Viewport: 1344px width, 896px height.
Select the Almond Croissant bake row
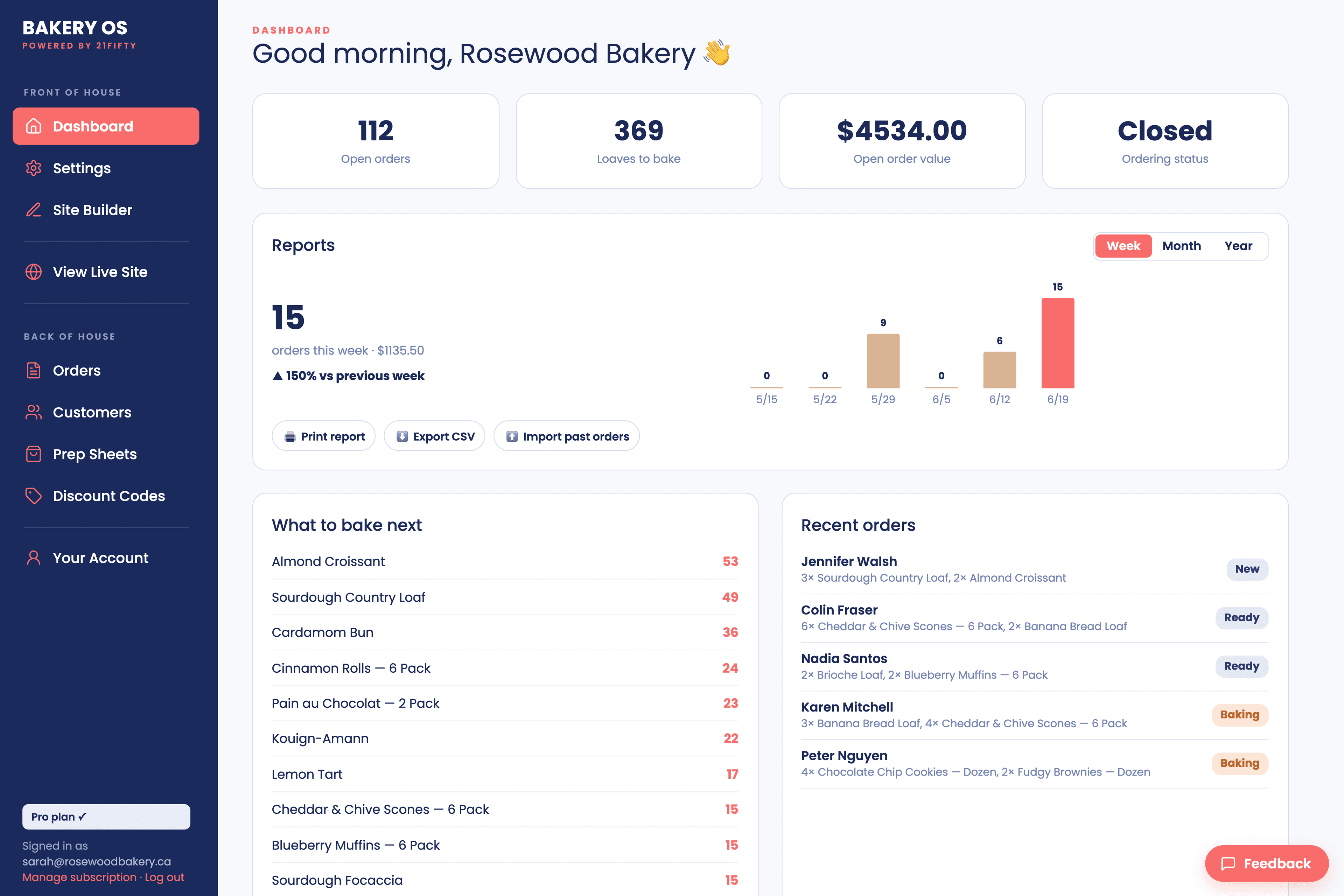click(x=505, y=562)
